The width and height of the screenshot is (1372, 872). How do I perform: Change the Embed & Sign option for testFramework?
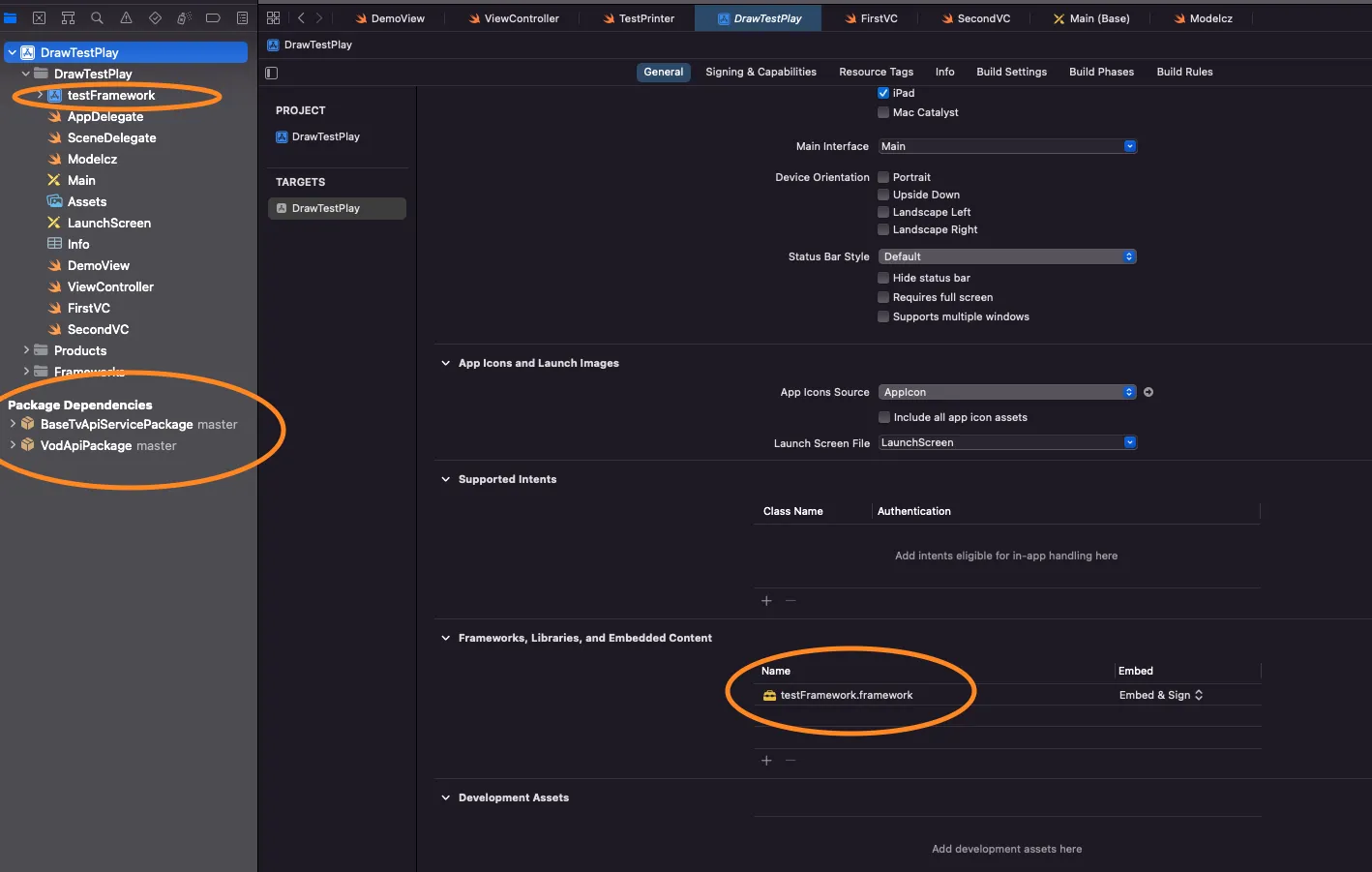1161,695
